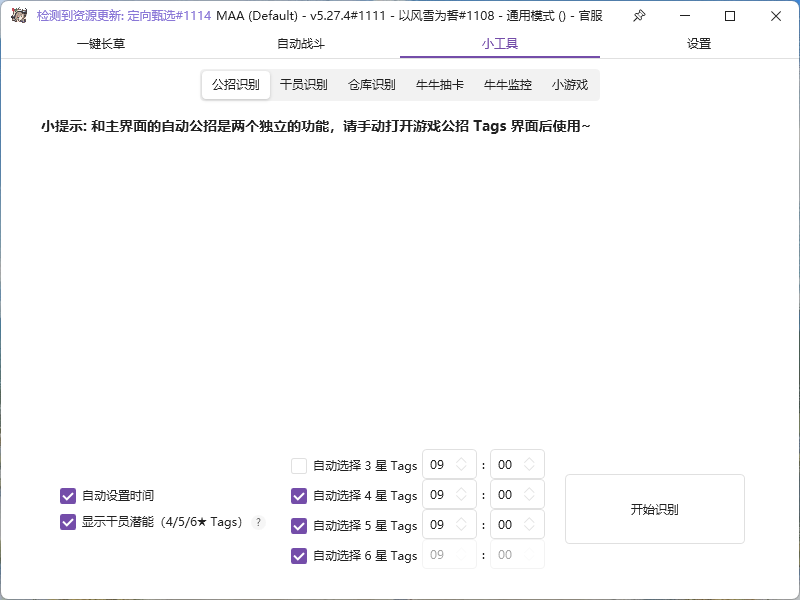Select the 公招识别 sub-tab
This screenshot has width=800, height=600.
coord(235,85)
